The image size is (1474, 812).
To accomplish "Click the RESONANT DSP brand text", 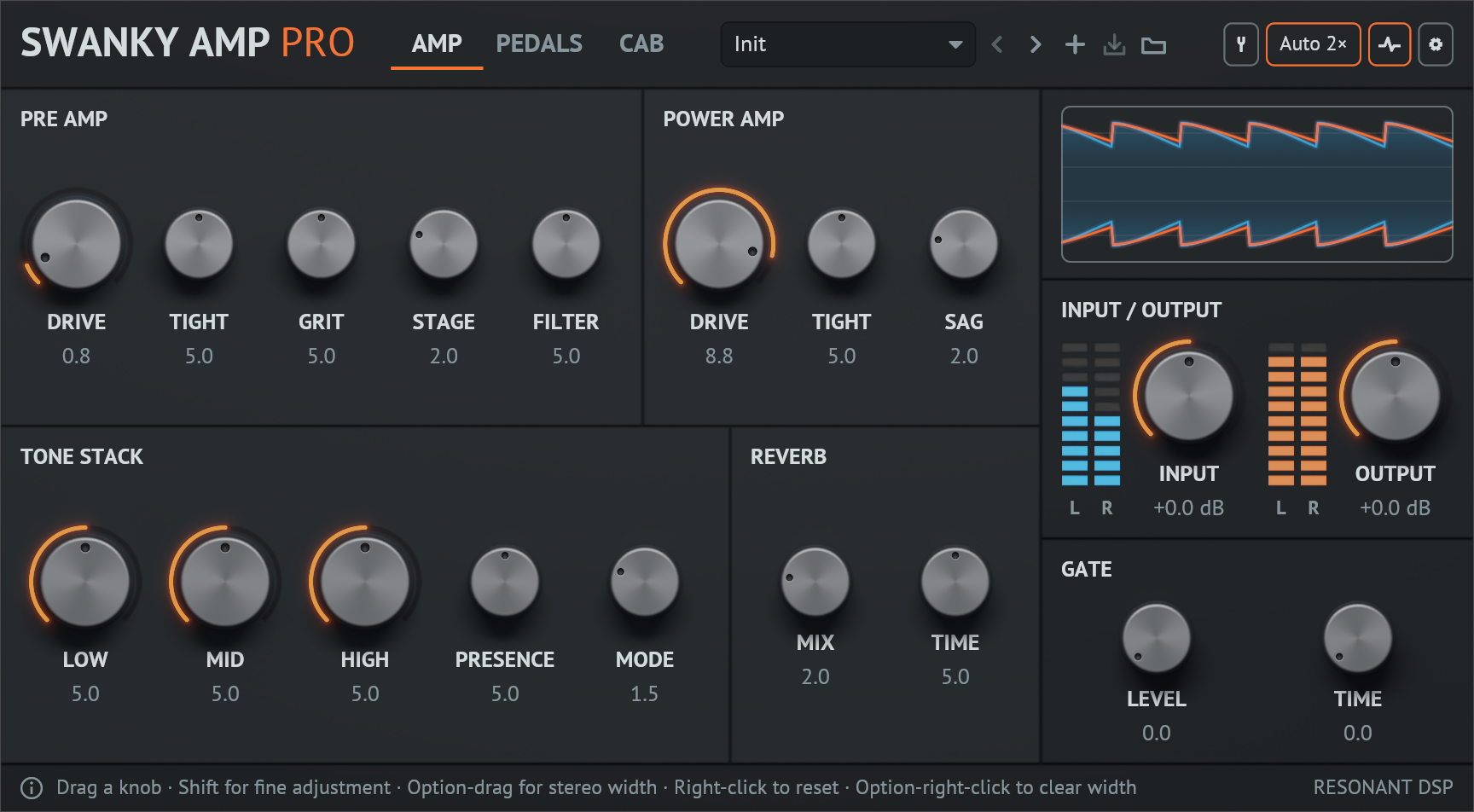I will coord(1383,787).
